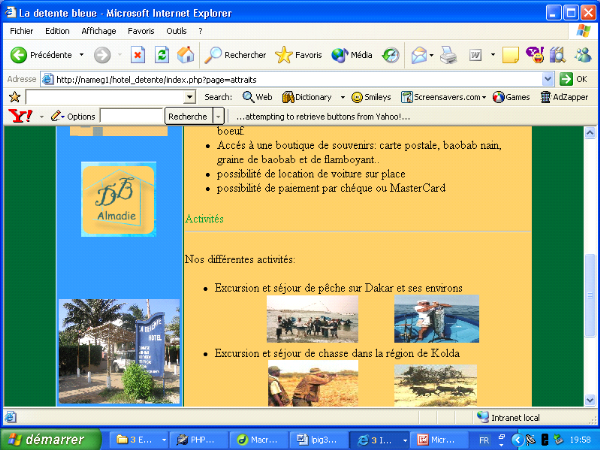This screenshot has width=600, height=450.
Task: Click the BB Almadie logo image
Action: [x=118, y=199]
